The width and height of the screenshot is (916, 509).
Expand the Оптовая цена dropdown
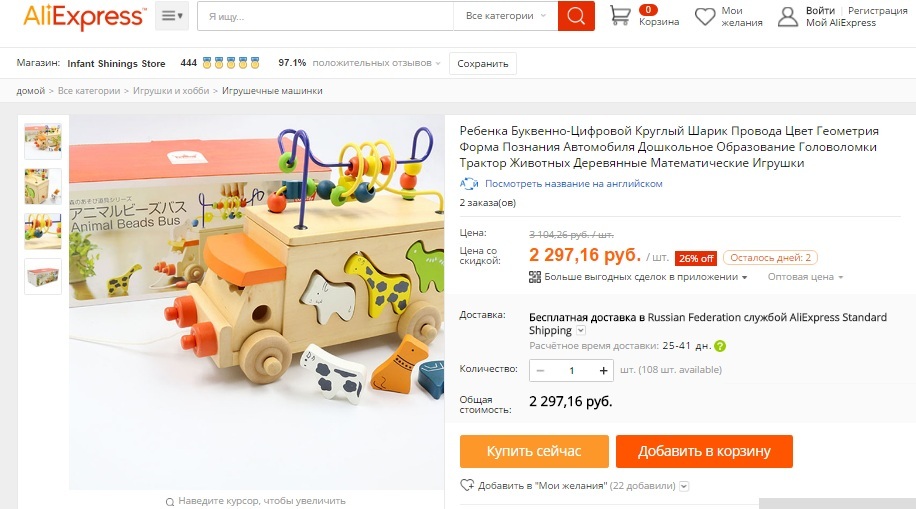pyautogui.click(x=806, y=277)
